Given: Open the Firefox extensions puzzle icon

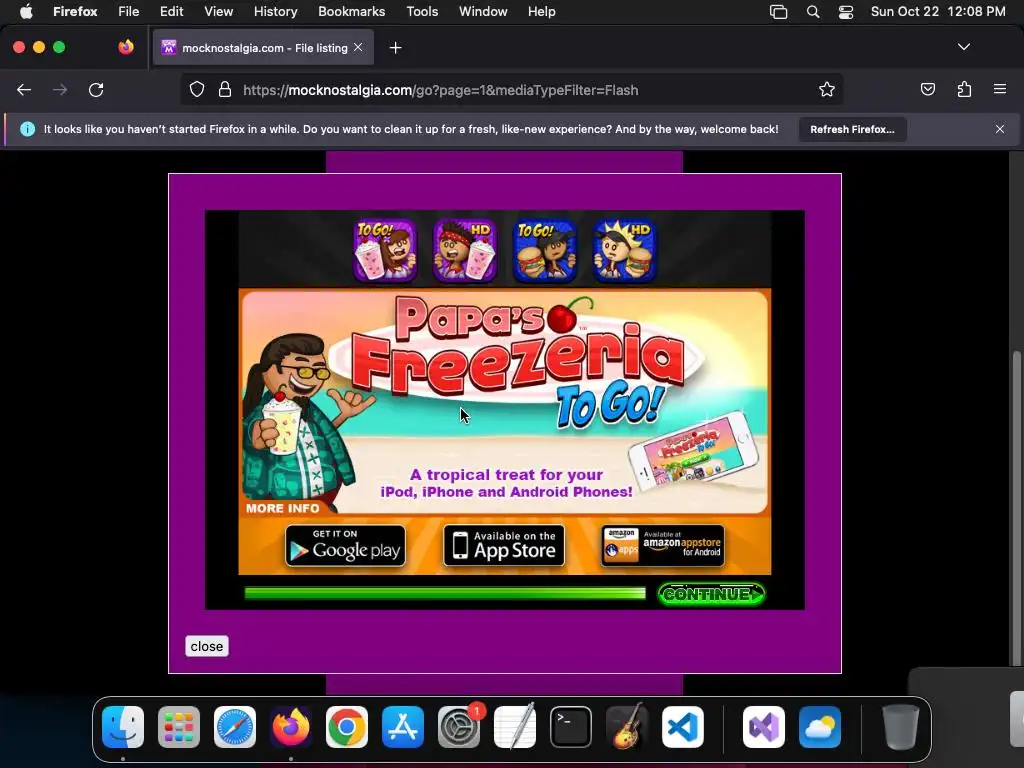Looking at the screenshot, I should pos(965,89).
